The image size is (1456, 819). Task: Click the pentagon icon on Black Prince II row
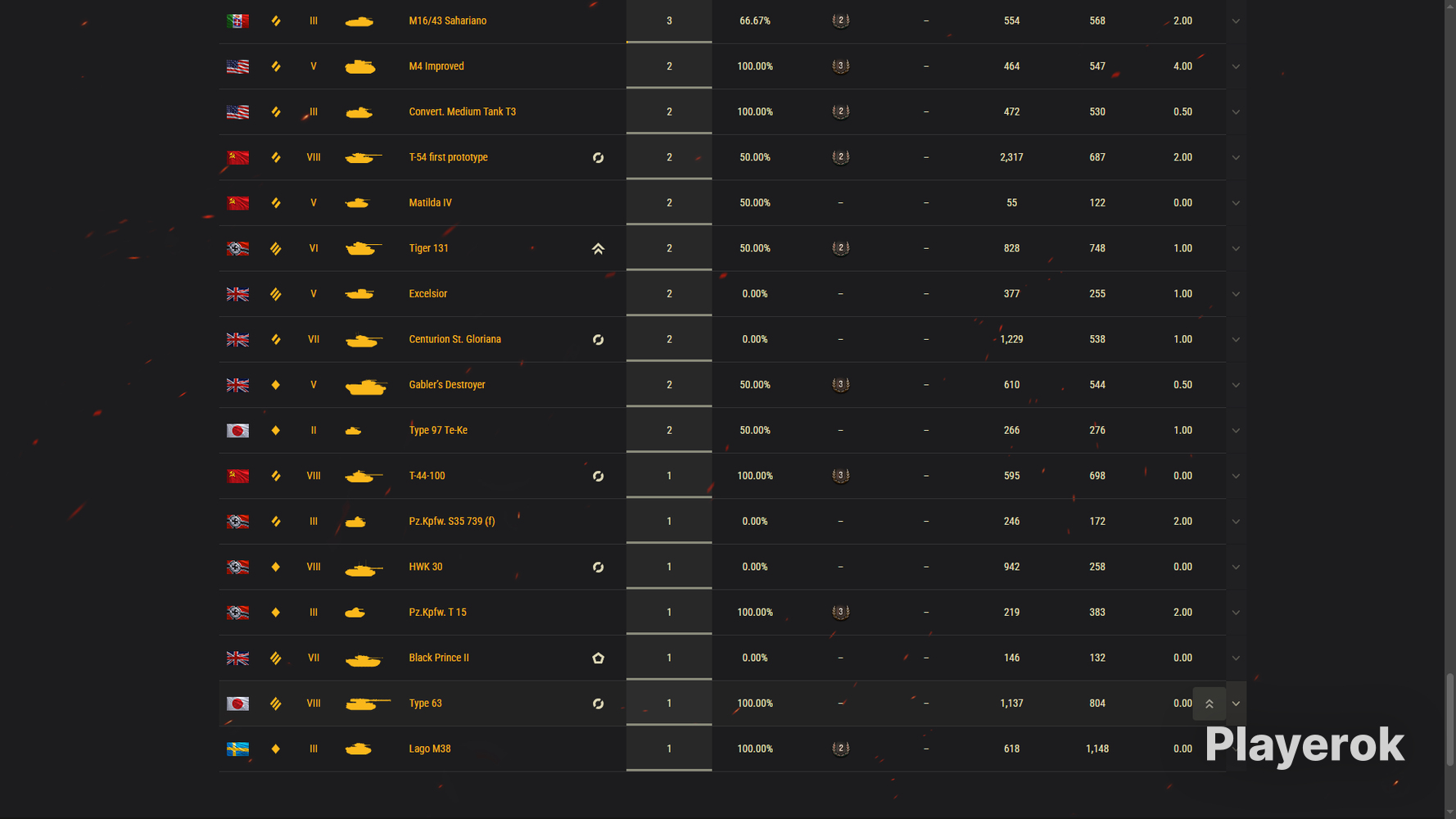click(598, 658)
